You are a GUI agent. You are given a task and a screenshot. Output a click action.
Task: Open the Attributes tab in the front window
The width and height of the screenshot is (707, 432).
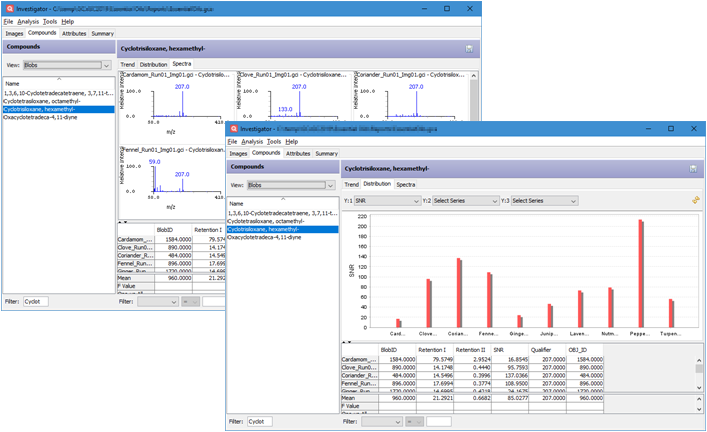click(298, 153)
